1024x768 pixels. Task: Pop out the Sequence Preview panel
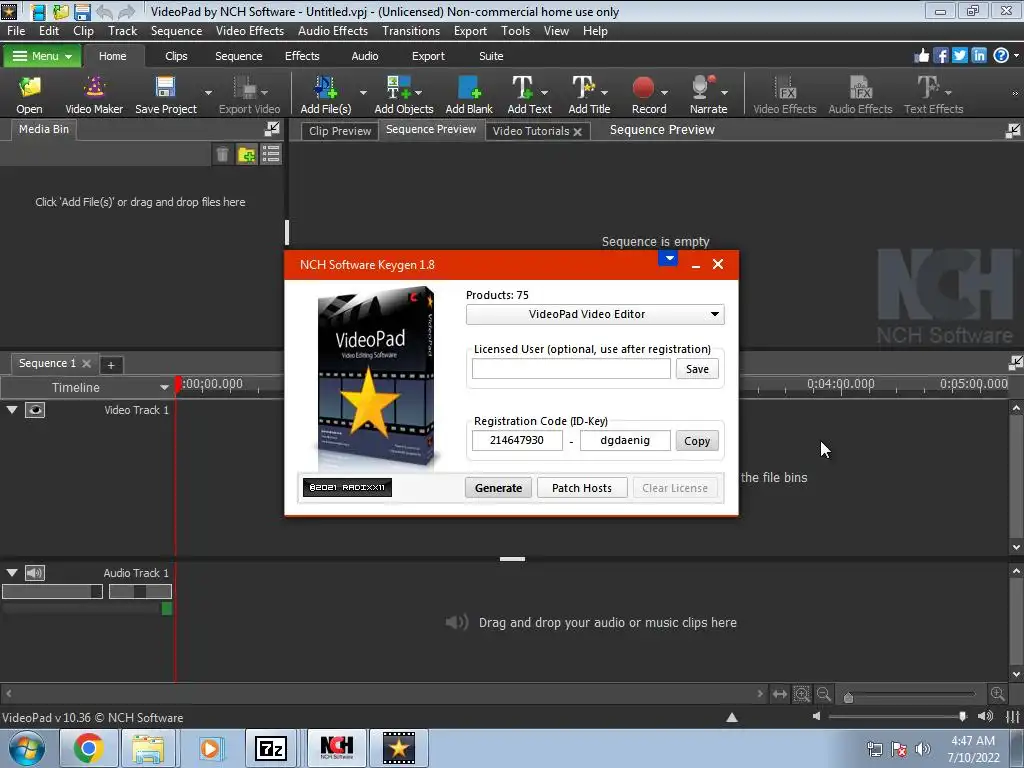[x=1013, y=131]
